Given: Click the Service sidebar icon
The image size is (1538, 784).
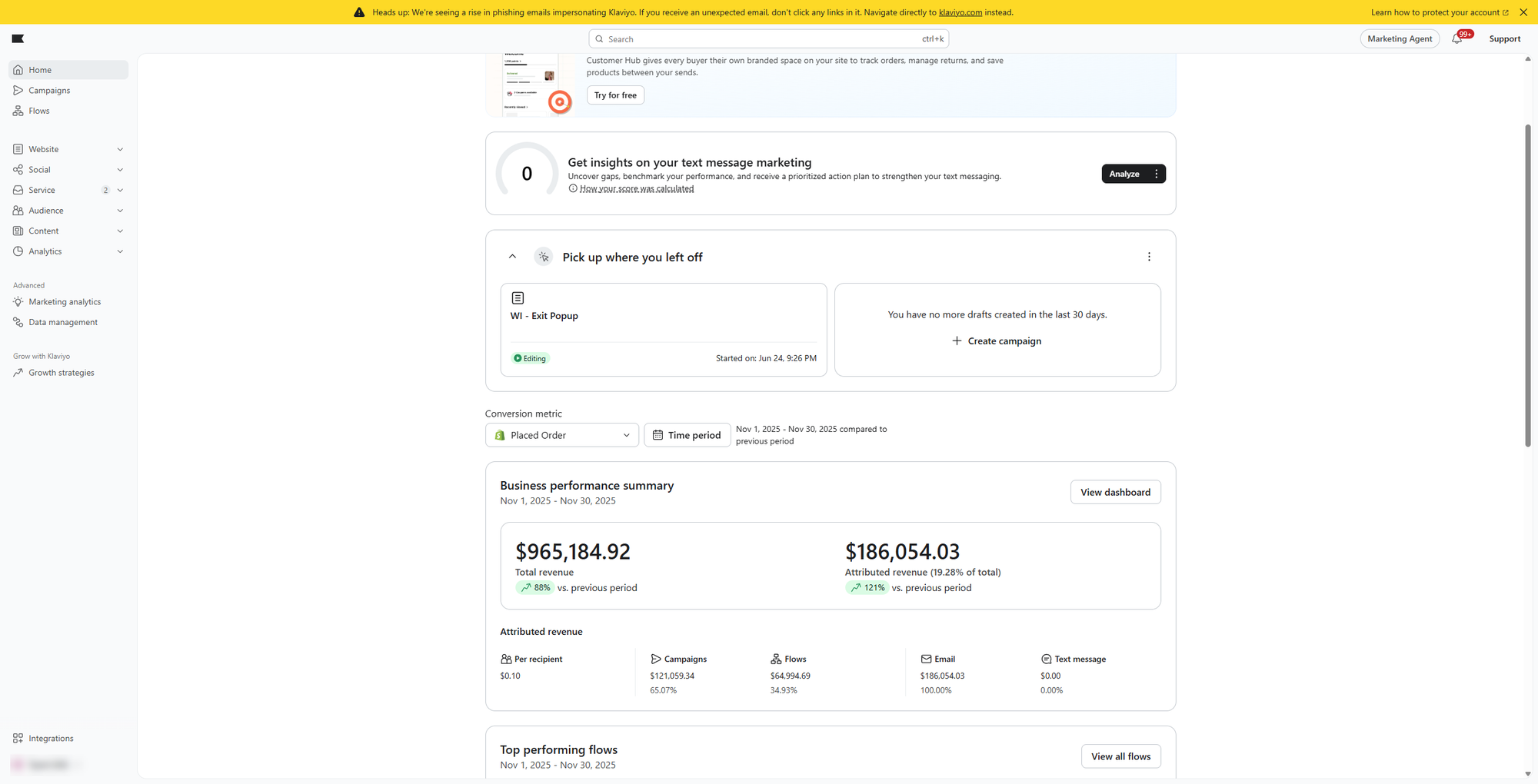Looking at the screenshot, I should tap(18, 190).
